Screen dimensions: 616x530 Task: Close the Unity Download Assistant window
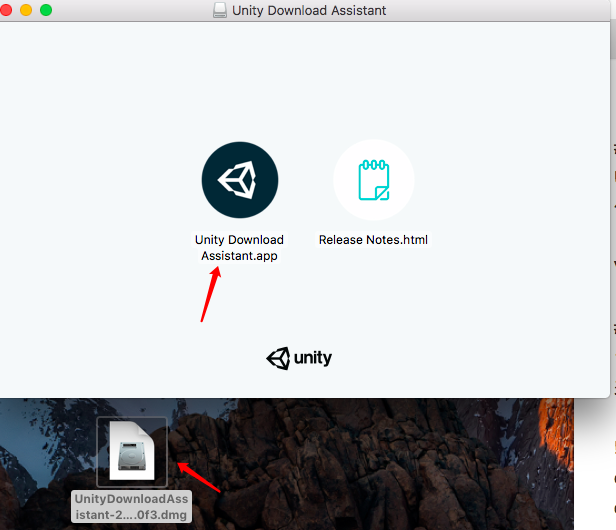[x=6, y=10]
